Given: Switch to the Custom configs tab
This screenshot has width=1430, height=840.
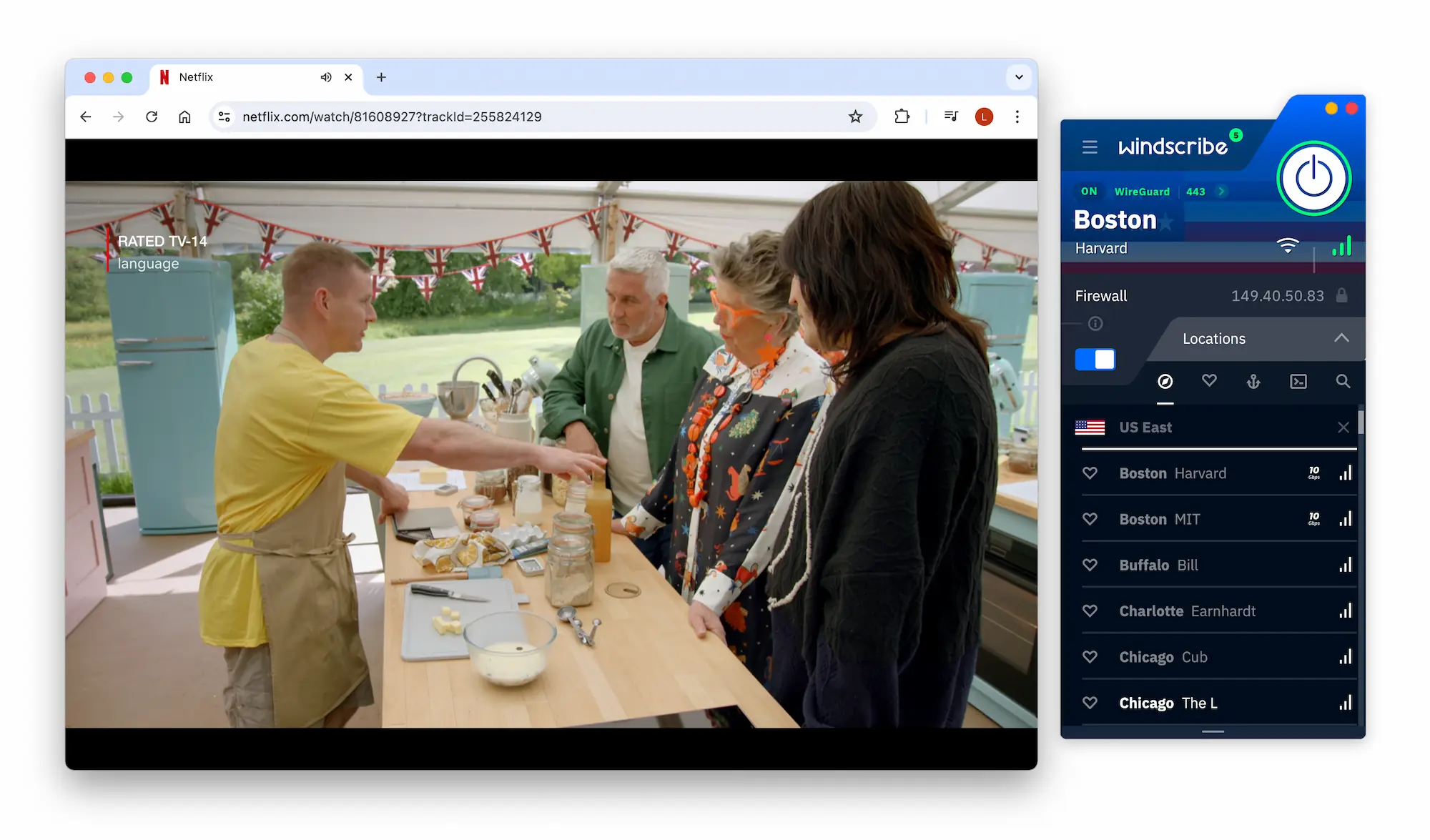Looking at the screenshot, I should pyautogui.click(x=1298, y=382).
